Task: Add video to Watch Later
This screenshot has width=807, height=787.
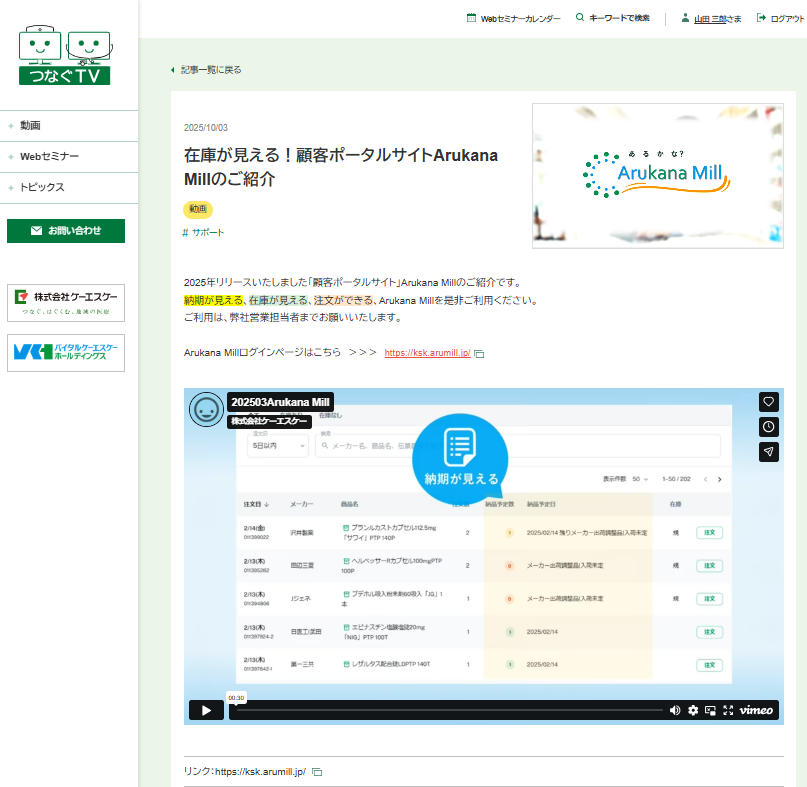Action: 768,426
